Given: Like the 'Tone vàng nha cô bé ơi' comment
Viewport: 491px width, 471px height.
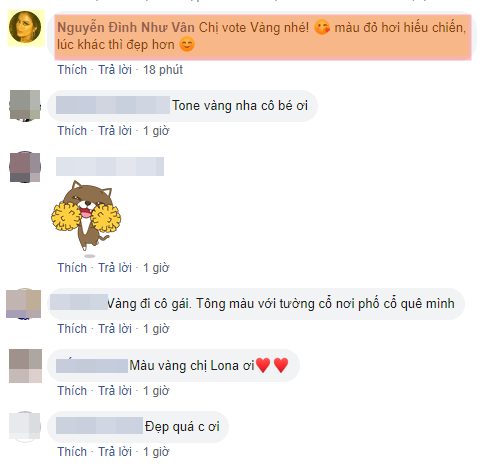Looking at the screenshot, I should [72, 131].
